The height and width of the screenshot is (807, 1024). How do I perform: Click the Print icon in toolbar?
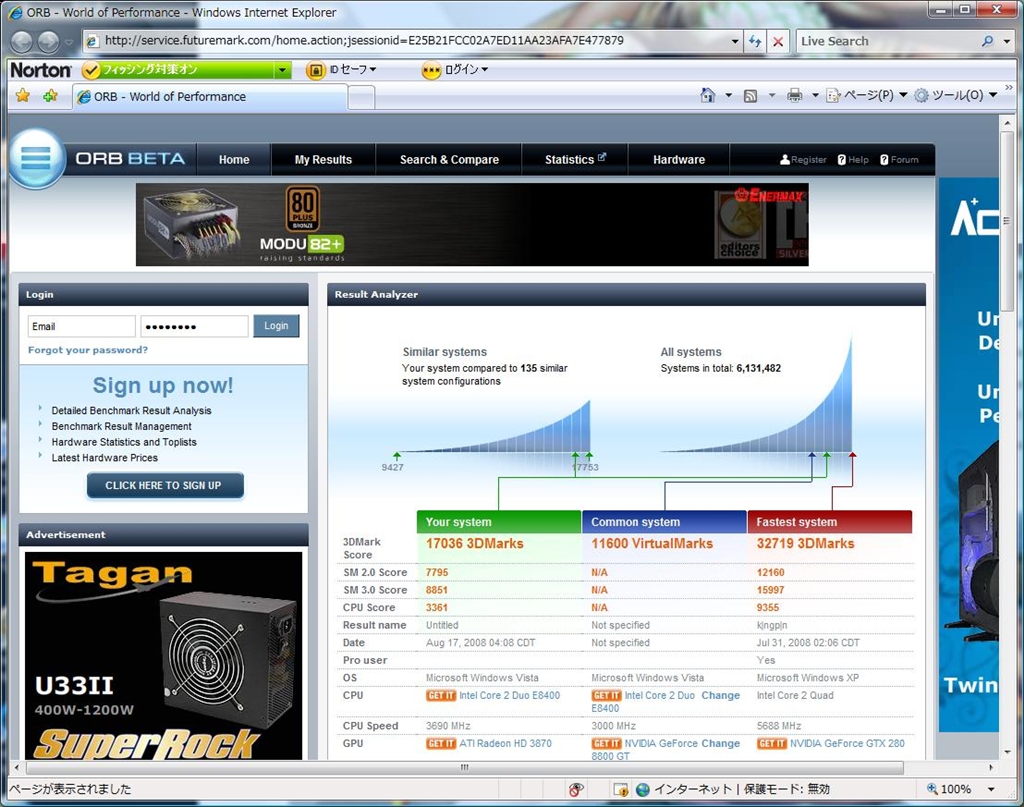click(x=795, y=95)
